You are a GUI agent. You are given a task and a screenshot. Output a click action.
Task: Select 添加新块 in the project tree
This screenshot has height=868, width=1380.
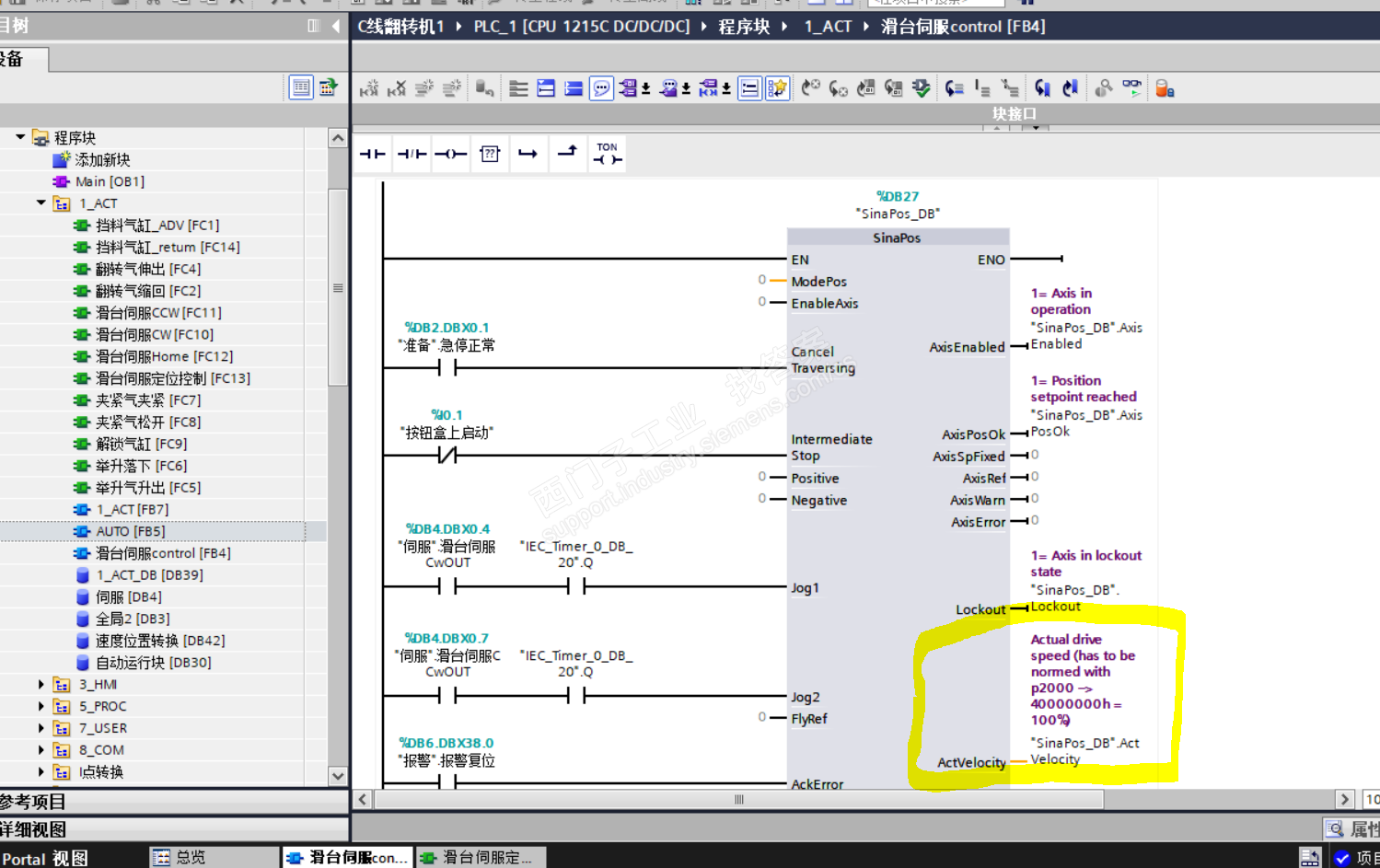(x=102, y=159)
